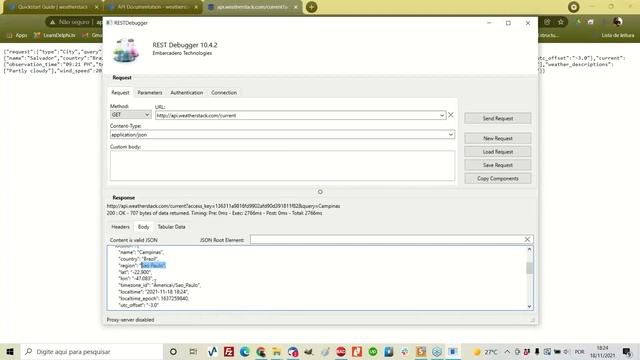Click the POR language indicator

579,351
